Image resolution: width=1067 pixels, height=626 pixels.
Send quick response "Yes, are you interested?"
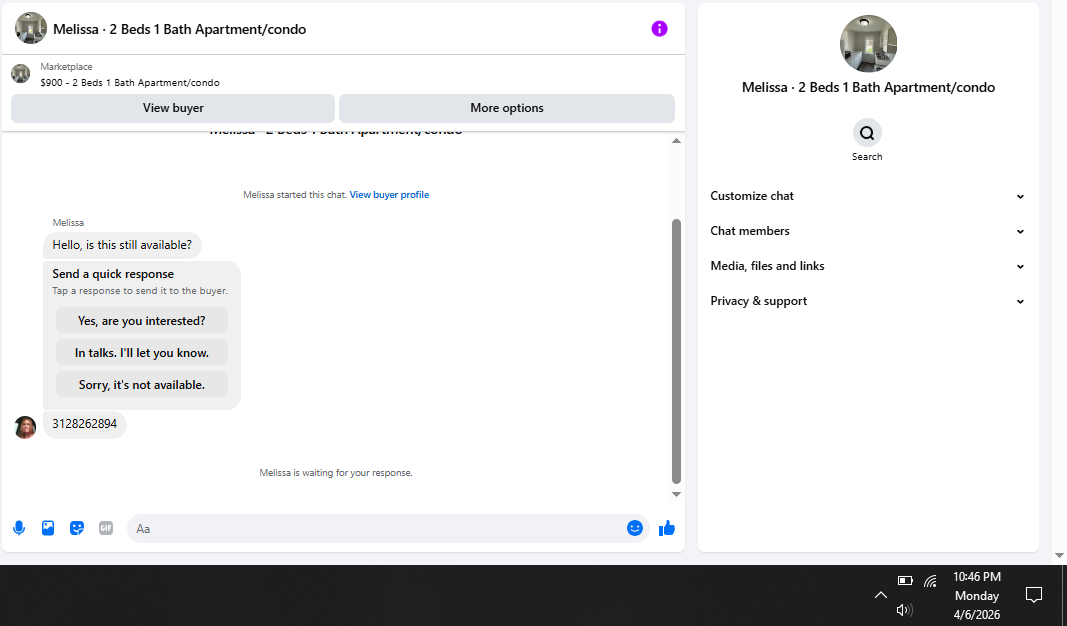coord(142,320)
